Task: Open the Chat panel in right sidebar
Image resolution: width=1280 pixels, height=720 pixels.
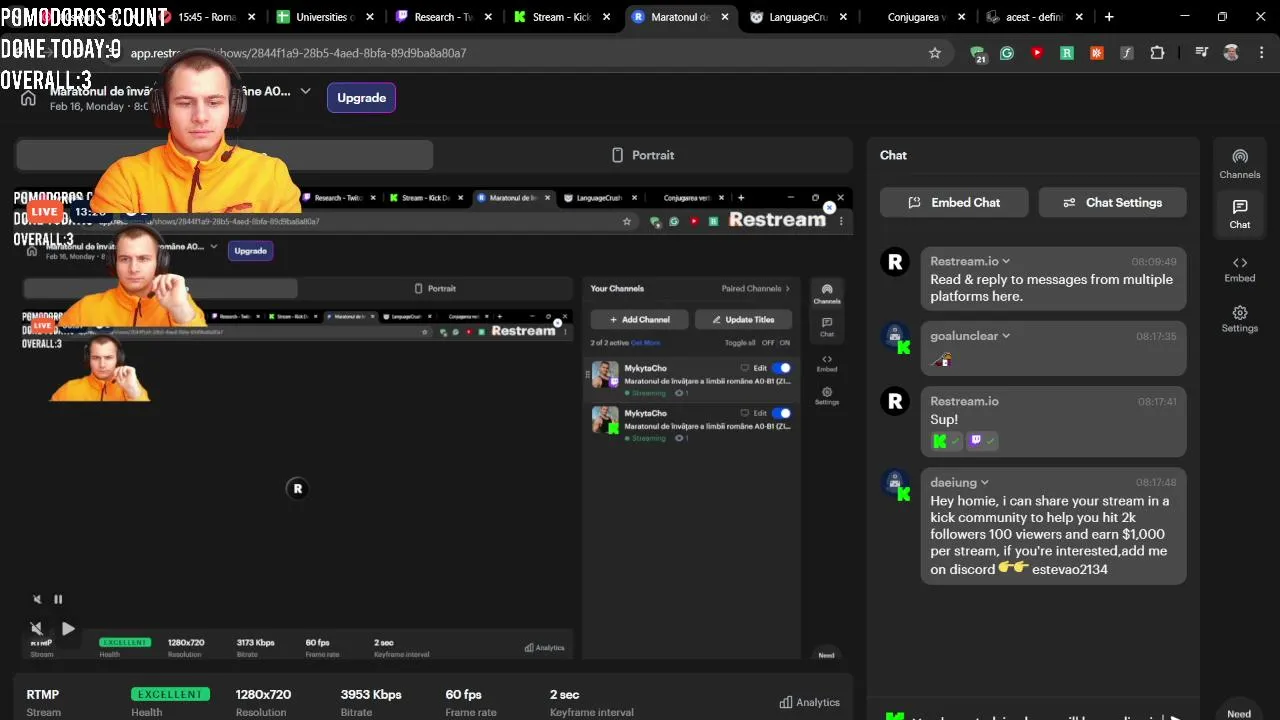Action: click(x=1239, y=213)
